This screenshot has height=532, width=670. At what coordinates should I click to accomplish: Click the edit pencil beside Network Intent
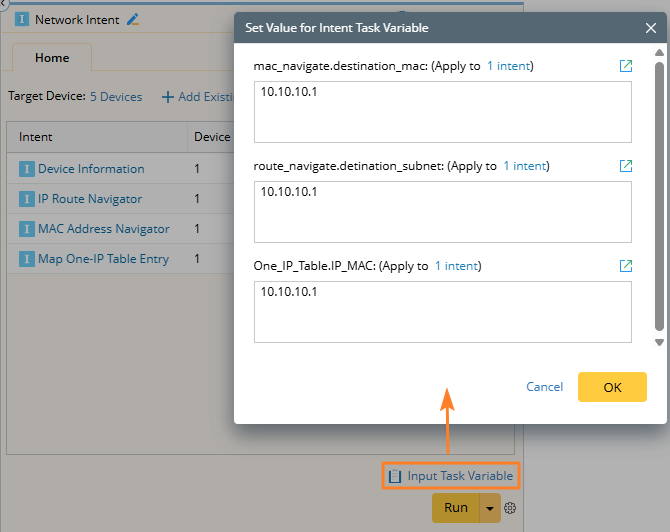134,19
